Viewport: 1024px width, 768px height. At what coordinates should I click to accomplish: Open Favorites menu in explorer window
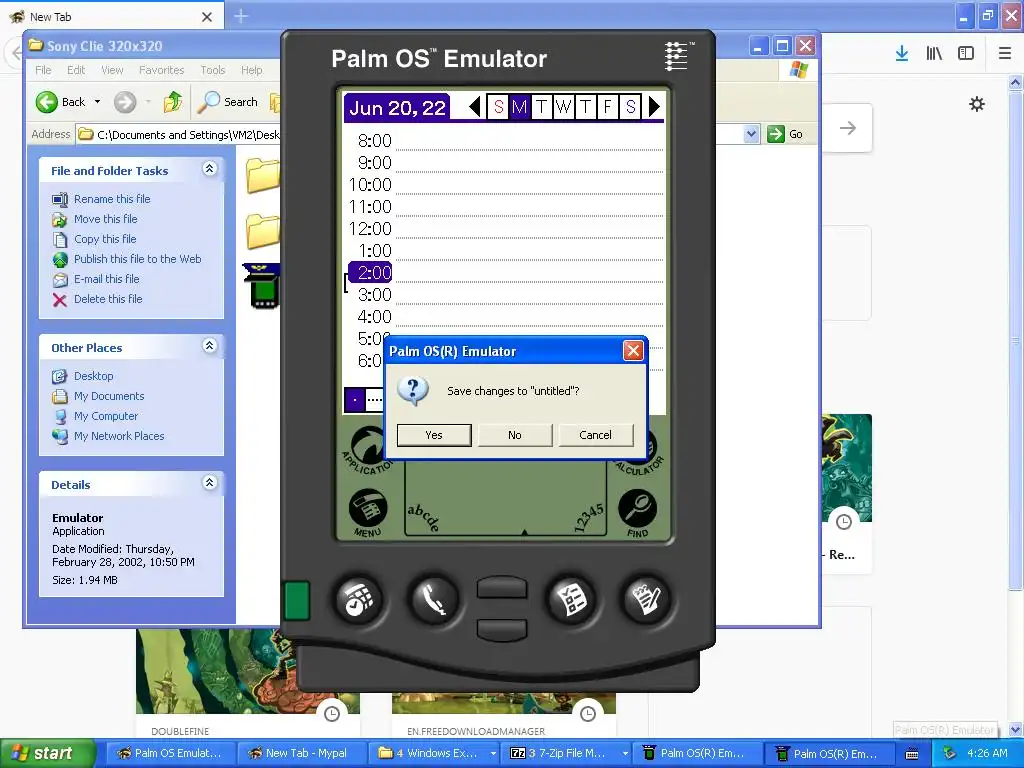161,70
